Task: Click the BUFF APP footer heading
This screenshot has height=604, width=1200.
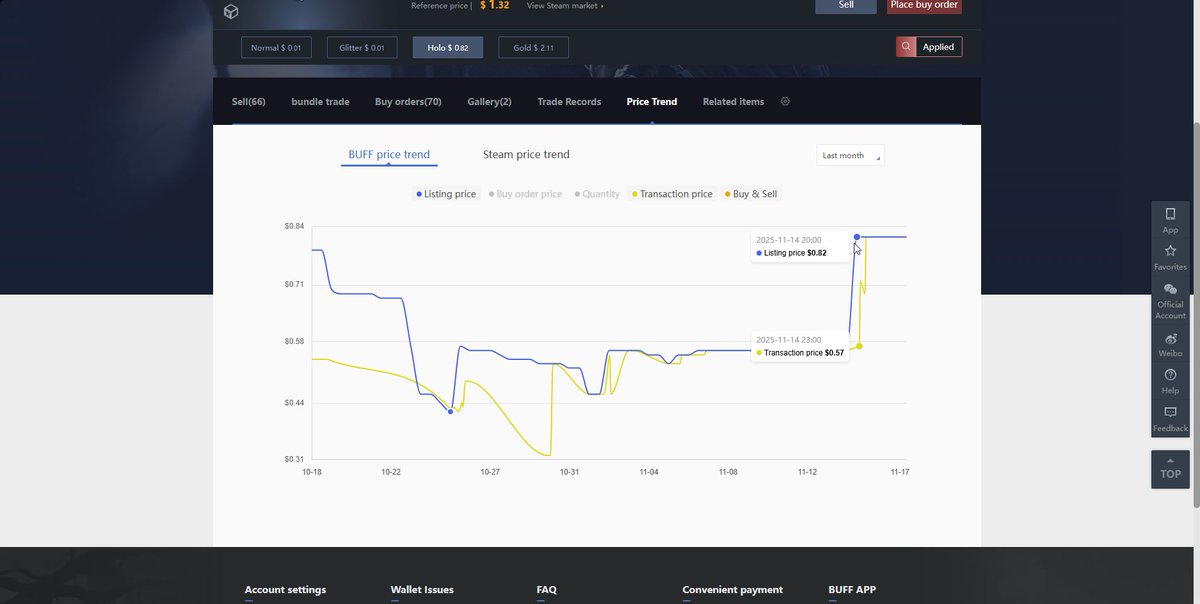Action: pos(852,590)
